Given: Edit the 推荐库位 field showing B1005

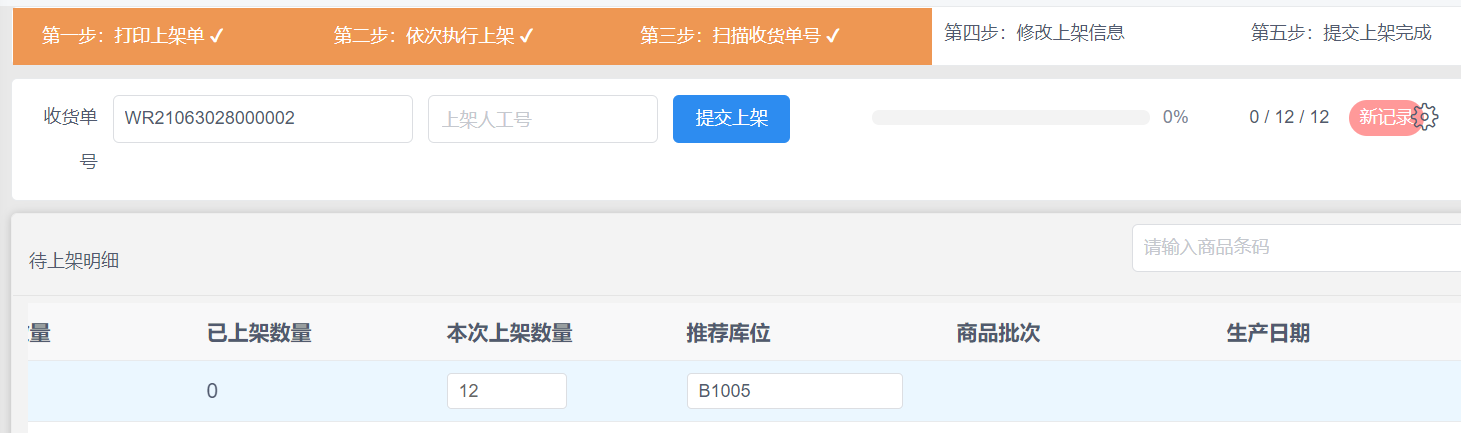Looking at the screenshot, I should pyautogui.click(x=795, y=391).
